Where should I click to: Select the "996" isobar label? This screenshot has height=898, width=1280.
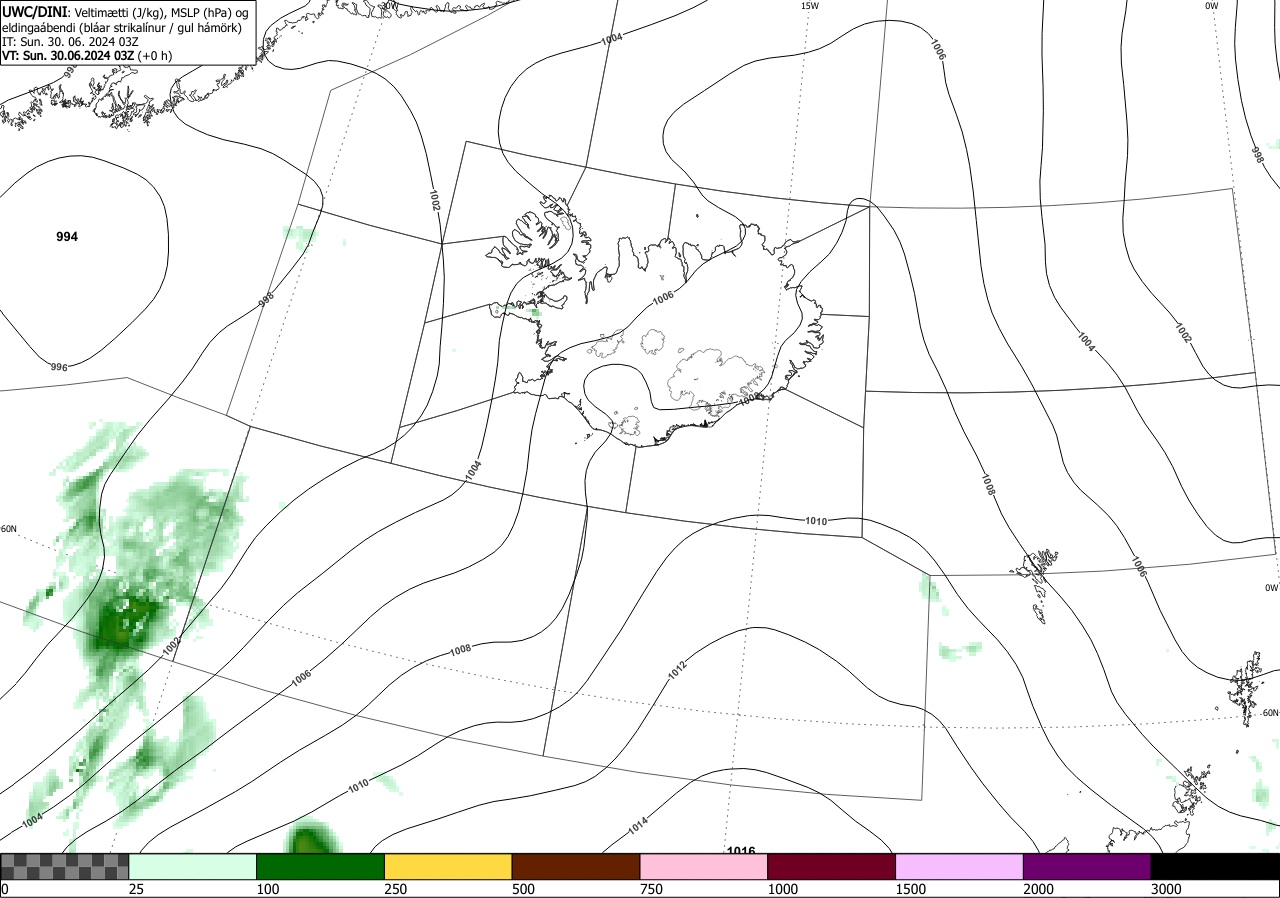point(59,367)
